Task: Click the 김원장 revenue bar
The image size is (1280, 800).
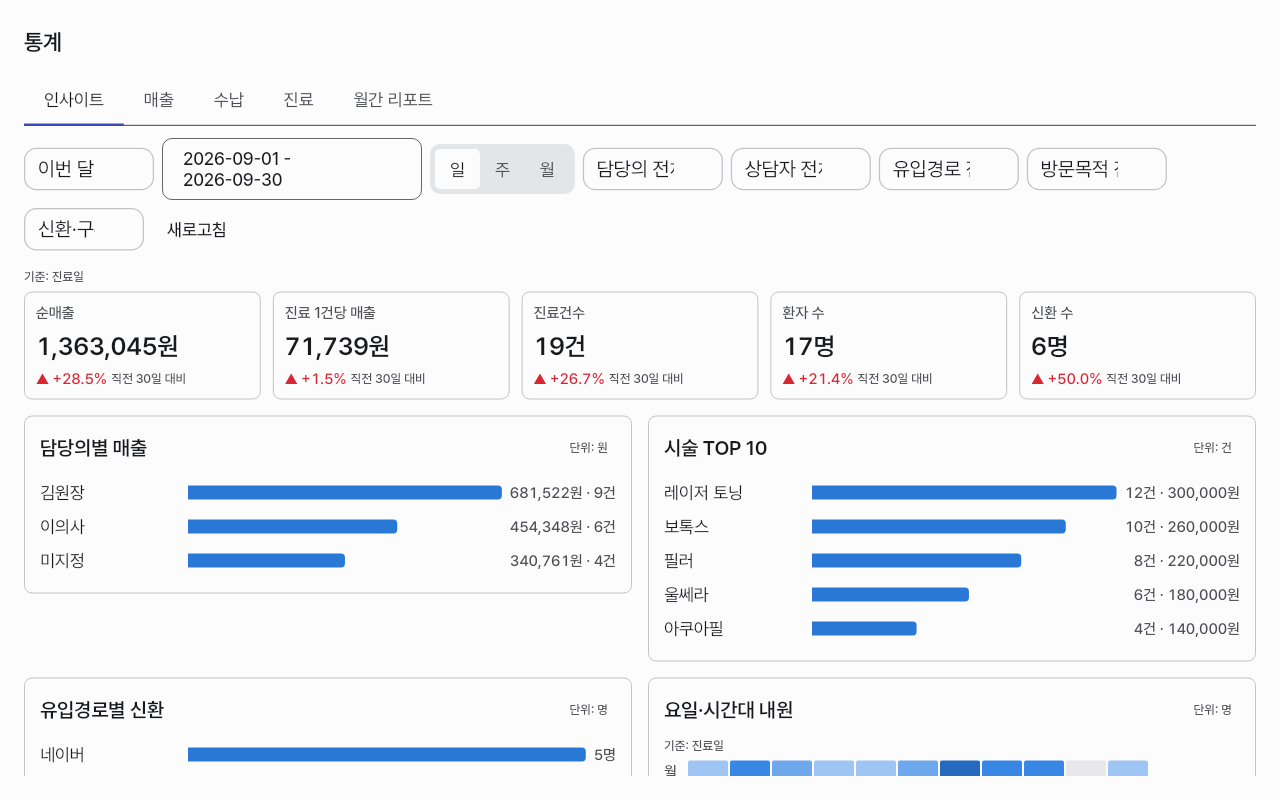Action: pos(345,492)
